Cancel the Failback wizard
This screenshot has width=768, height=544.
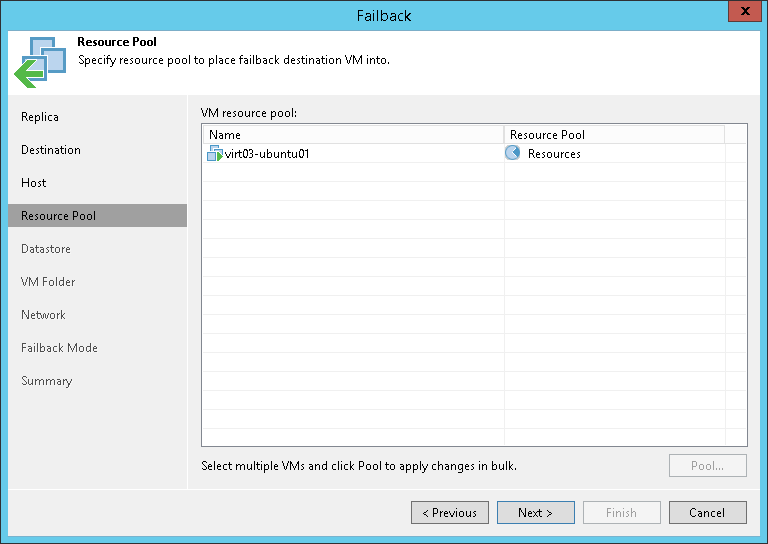(x=708, y=513)
